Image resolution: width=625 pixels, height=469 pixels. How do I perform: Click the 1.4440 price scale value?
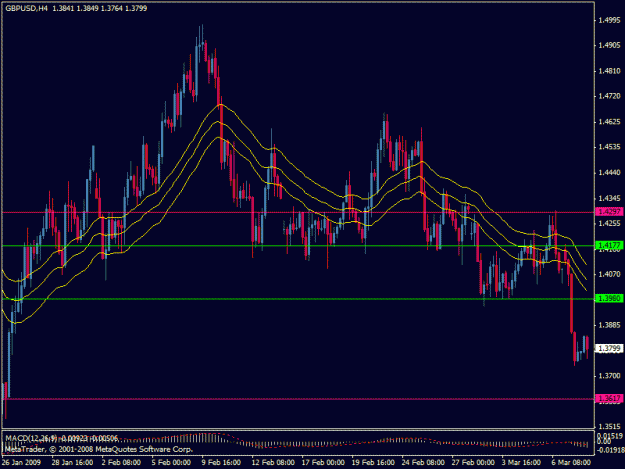(610, 173)
